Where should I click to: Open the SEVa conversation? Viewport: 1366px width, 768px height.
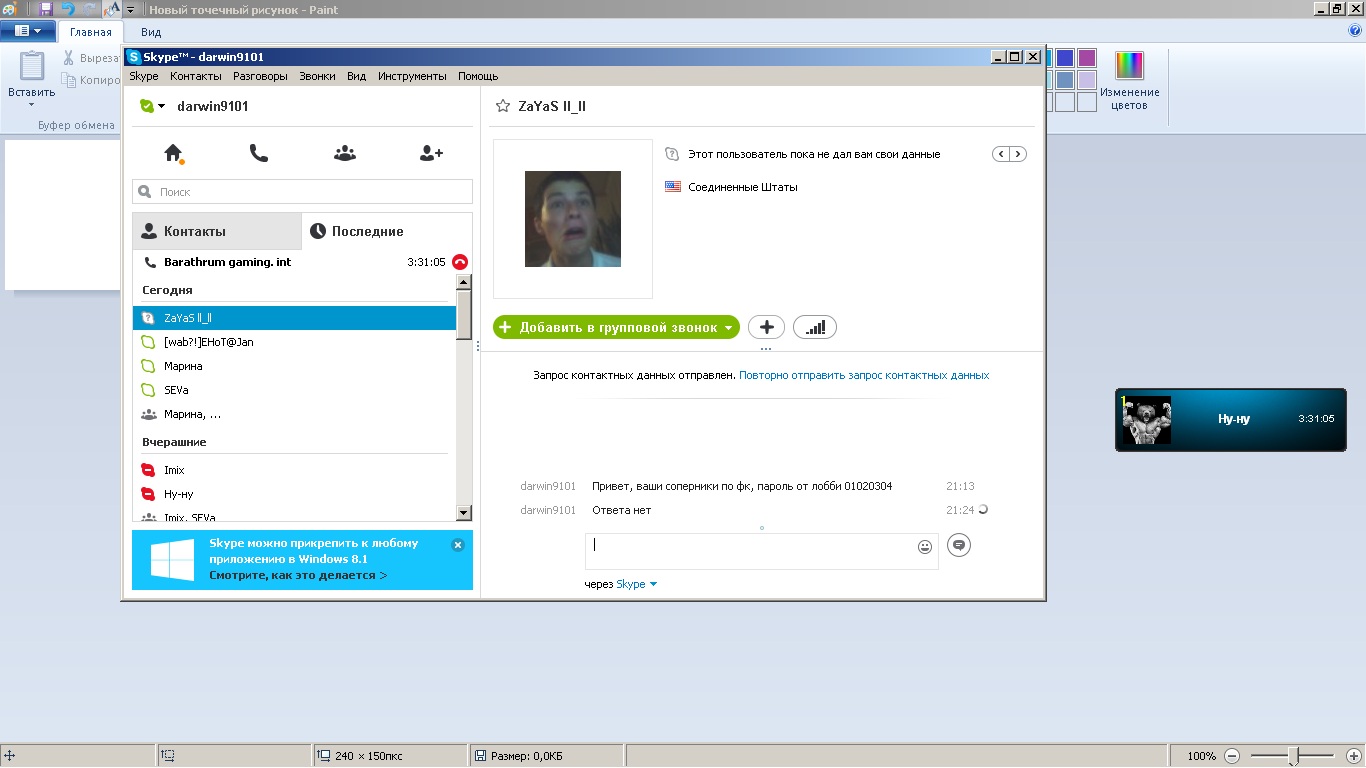[294, 390]
